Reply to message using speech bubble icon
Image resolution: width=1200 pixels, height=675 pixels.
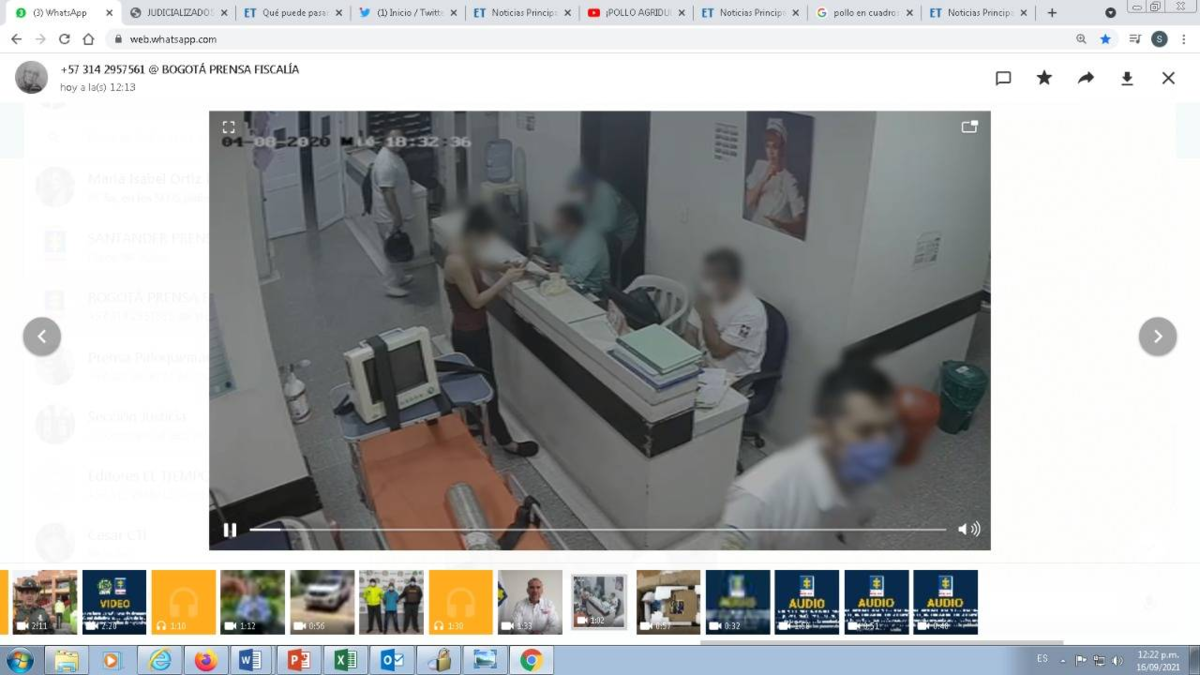1003,78
